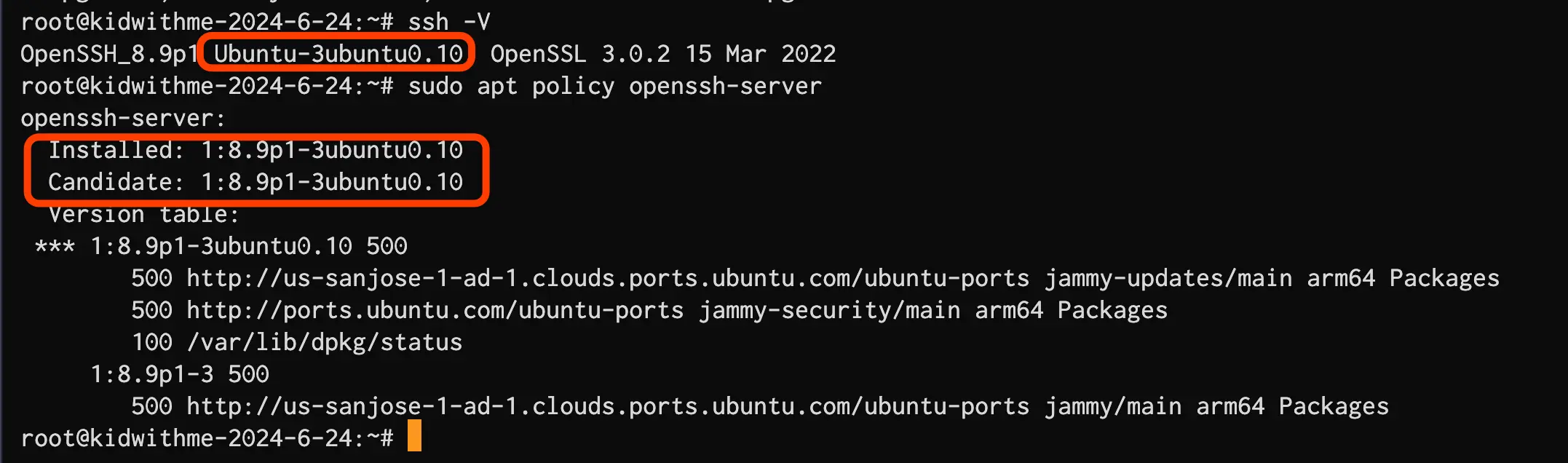This screenshot has width=1568, height=463.
Task: Click the OpenSSH_8.9p1 text
Action: point(109,54)
